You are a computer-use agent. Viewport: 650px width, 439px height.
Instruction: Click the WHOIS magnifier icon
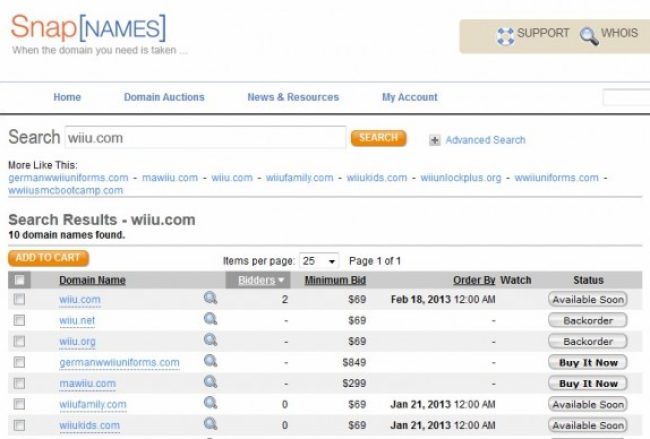click(589, 36)
